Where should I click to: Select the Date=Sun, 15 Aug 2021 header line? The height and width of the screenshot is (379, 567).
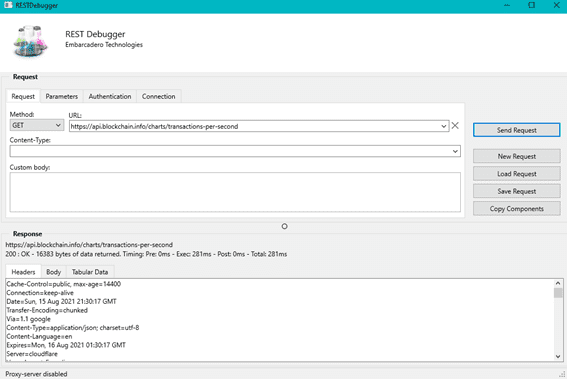tap(61, 301)
